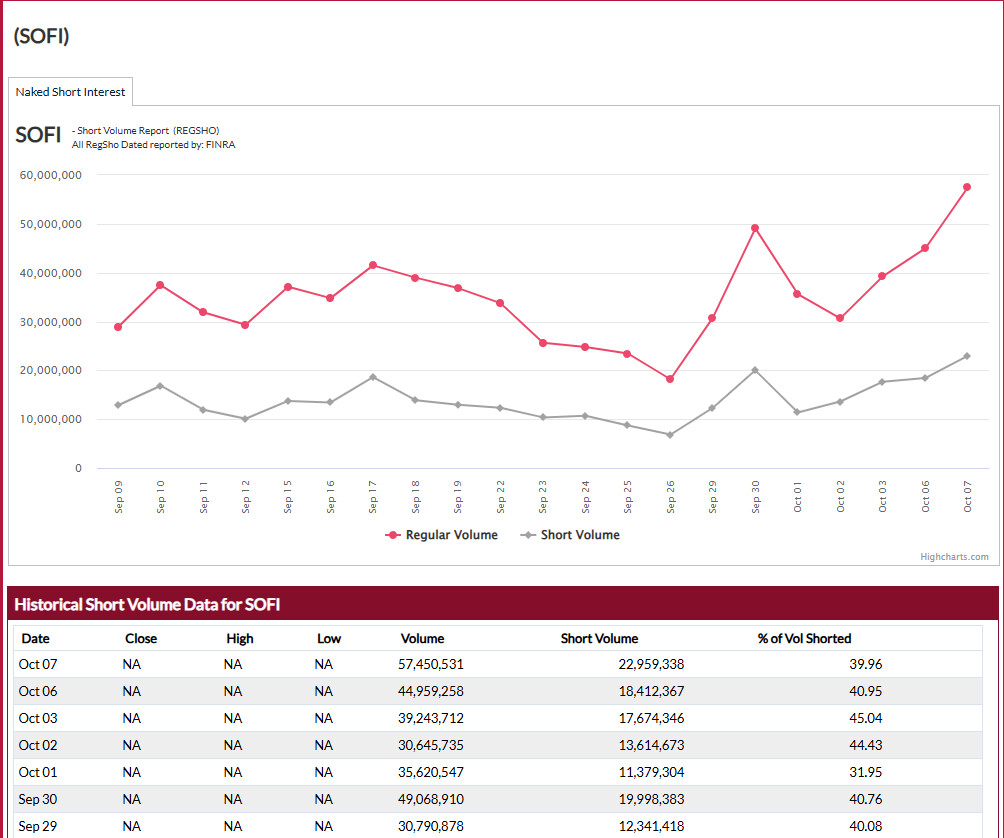This screenshot has height=838, width=1004.
Task: Select the Sep 26 Regular Volume low point
Action: [670, 379]
